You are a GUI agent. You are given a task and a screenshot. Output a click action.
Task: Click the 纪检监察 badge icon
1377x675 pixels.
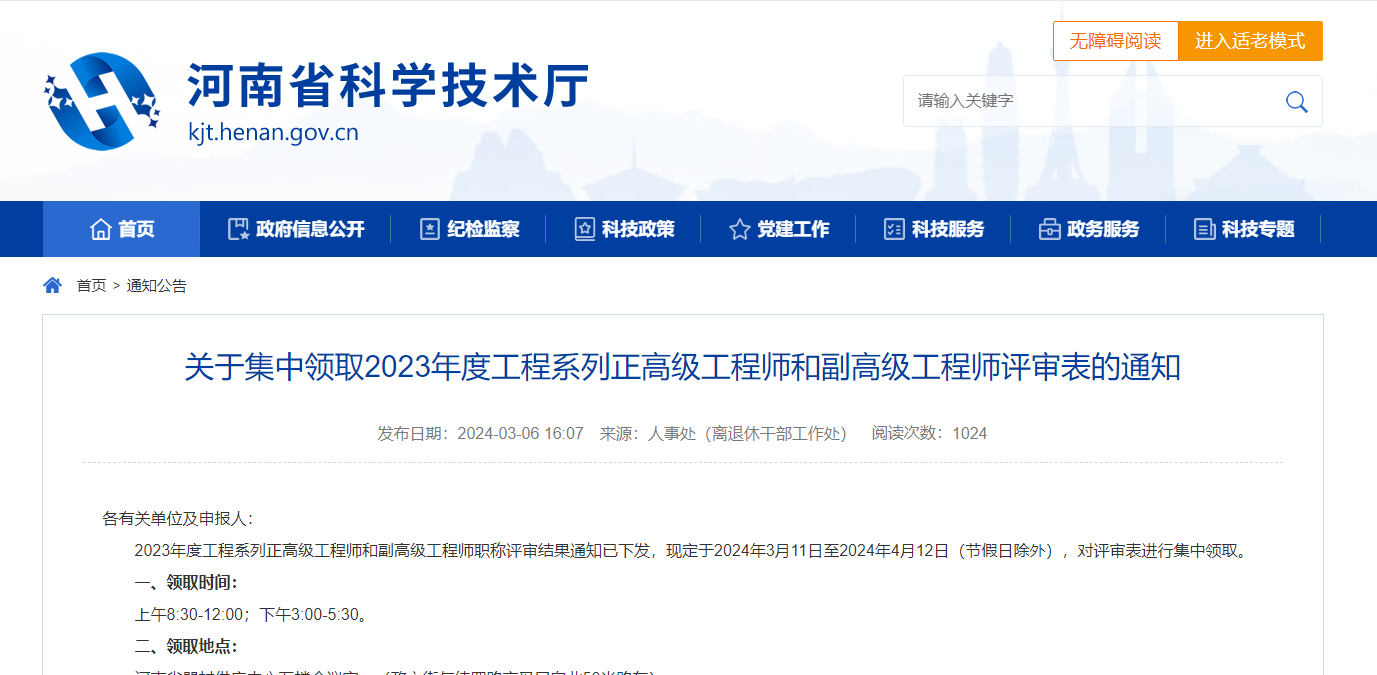430,229
